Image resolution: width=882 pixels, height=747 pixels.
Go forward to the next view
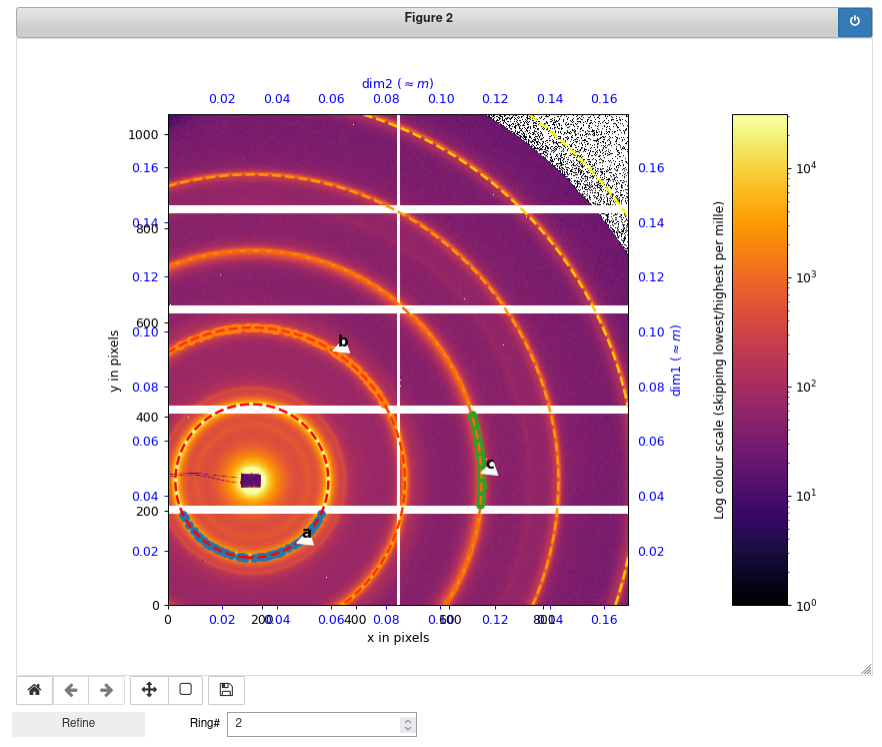[106, 690]
